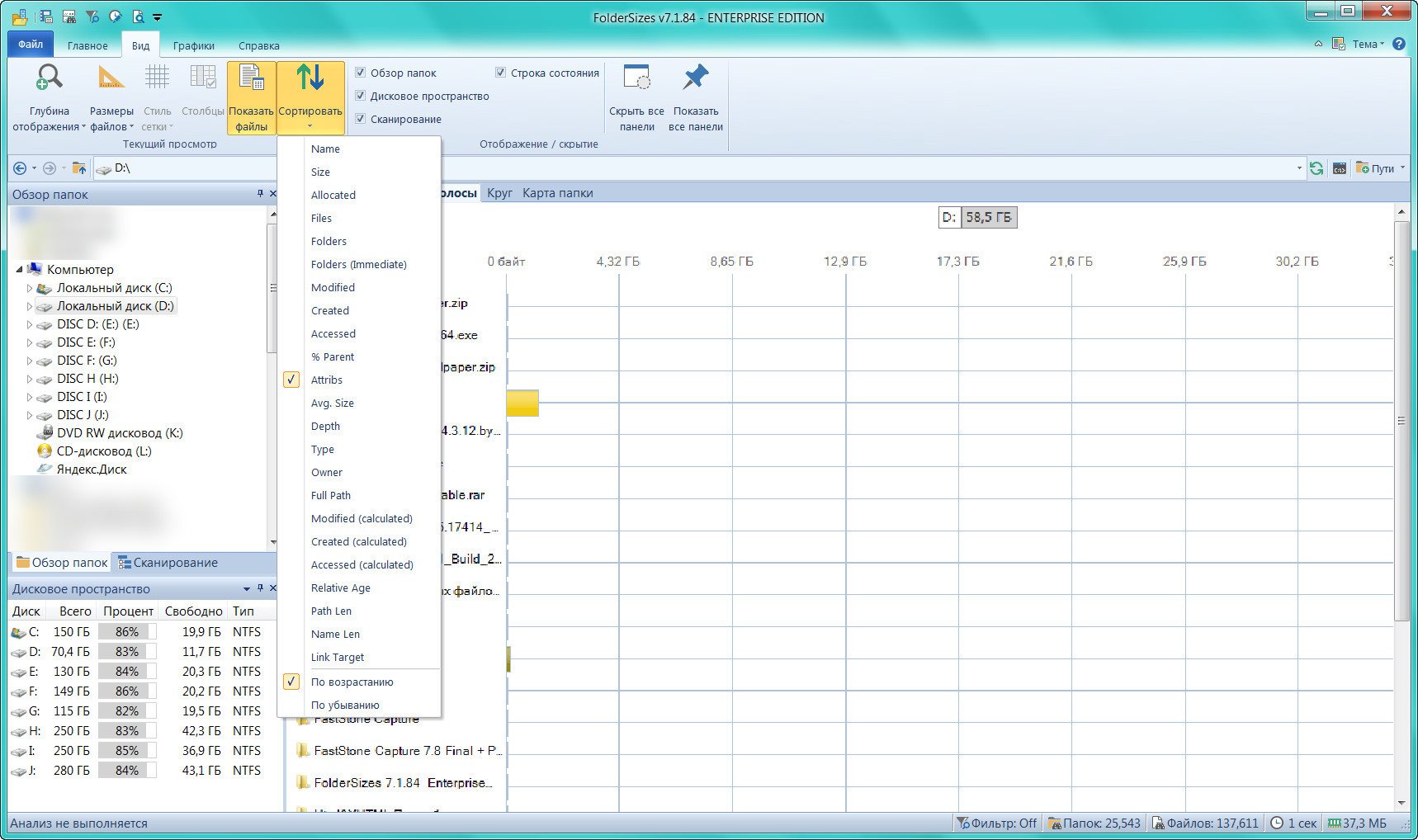The height and width of the screenshot is (840, 1418).
Task: Click the 85% usage bar for disk I:
Action: click(127, 750)
